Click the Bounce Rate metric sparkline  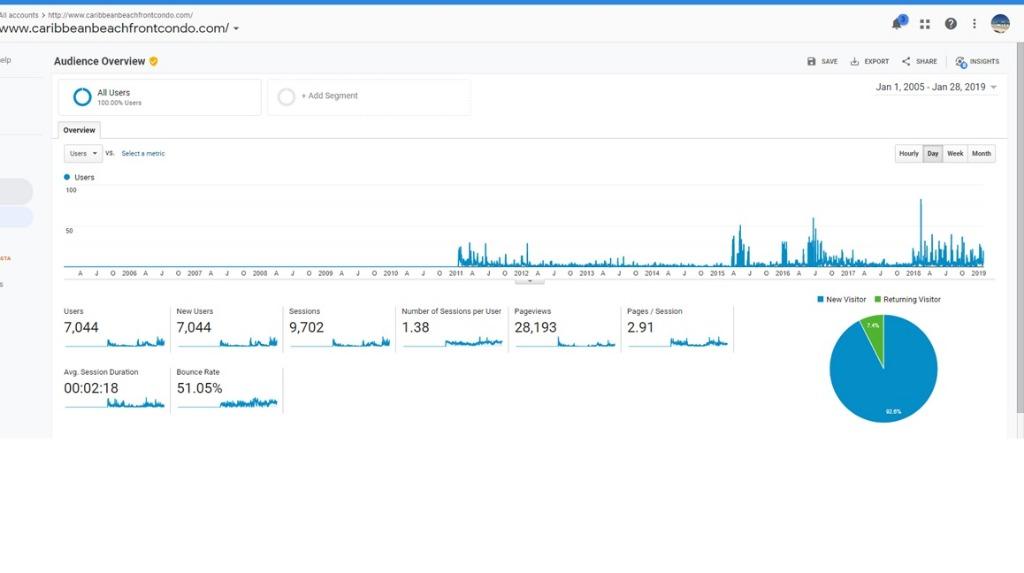[x=248, y=403]
